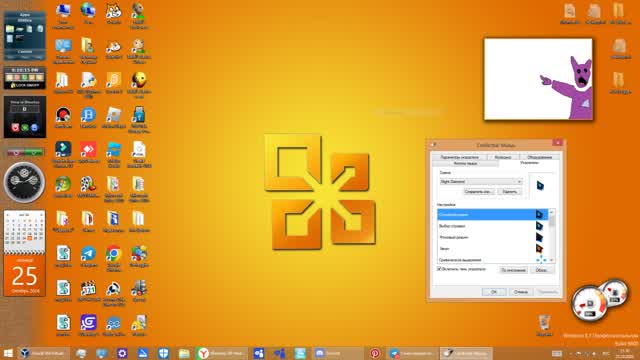
Task: Select the 'Указатели' pointers tab
Action: point(529,163)
